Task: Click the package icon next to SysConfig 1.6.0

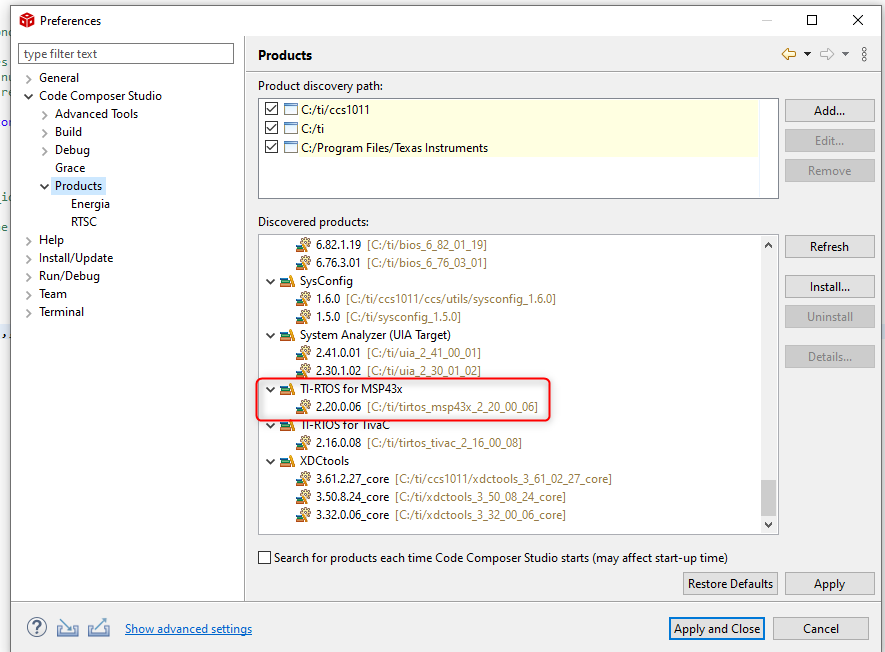Action: tap(303, 297)
